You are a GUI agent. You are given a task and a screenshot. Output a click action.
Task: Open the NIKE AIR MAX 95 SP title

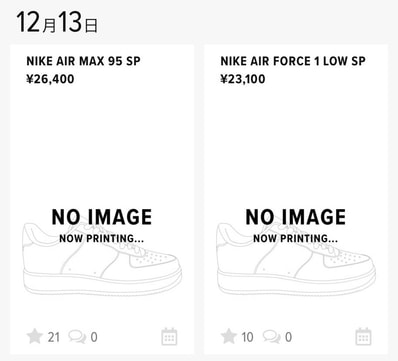pyautogui.click(x=83, y=61)
